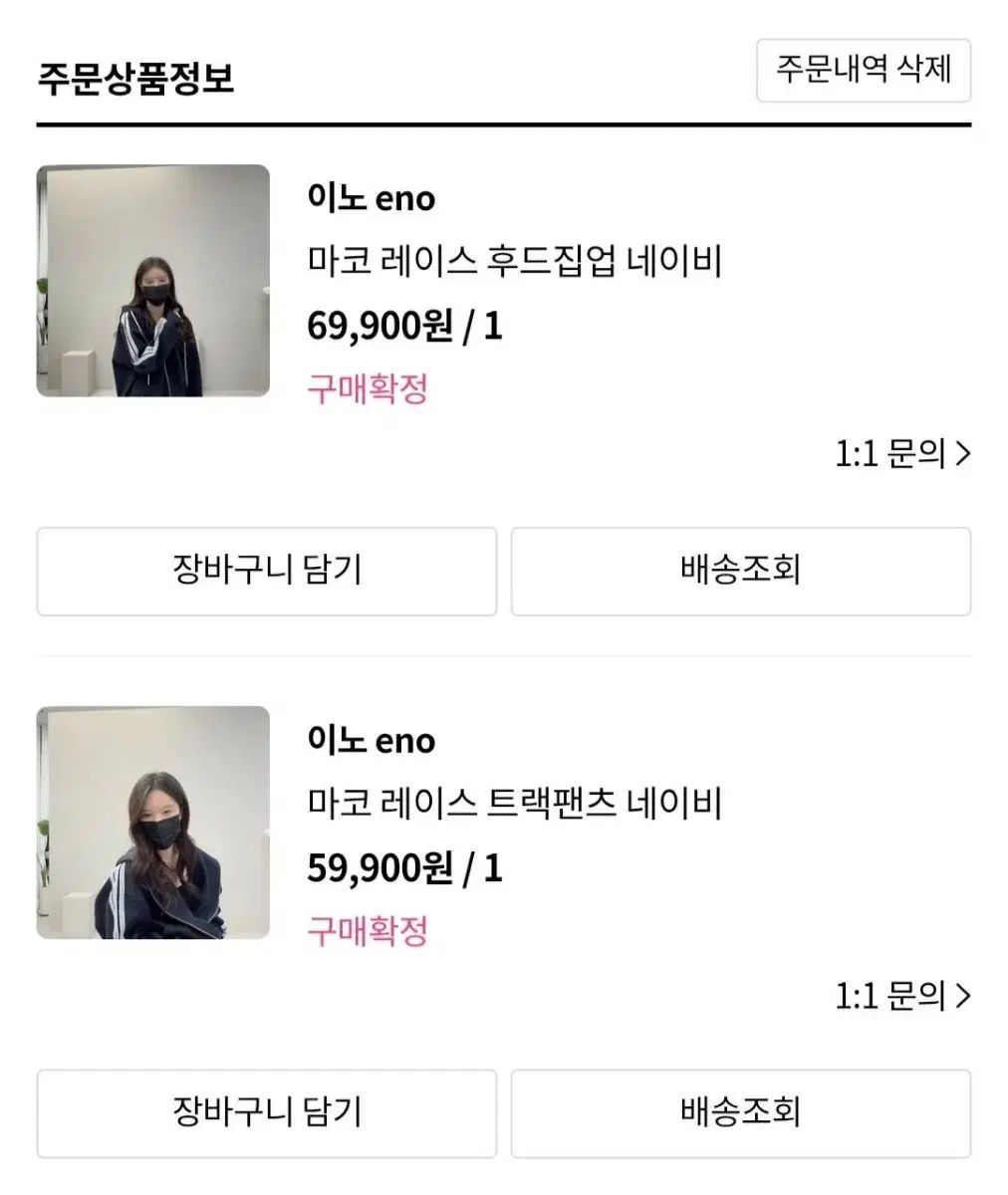Viewport: 1008px width, 1195px height.
Task: Open 1:1 문의 for the 트랙팬츠 item
Action: (889, 996)
